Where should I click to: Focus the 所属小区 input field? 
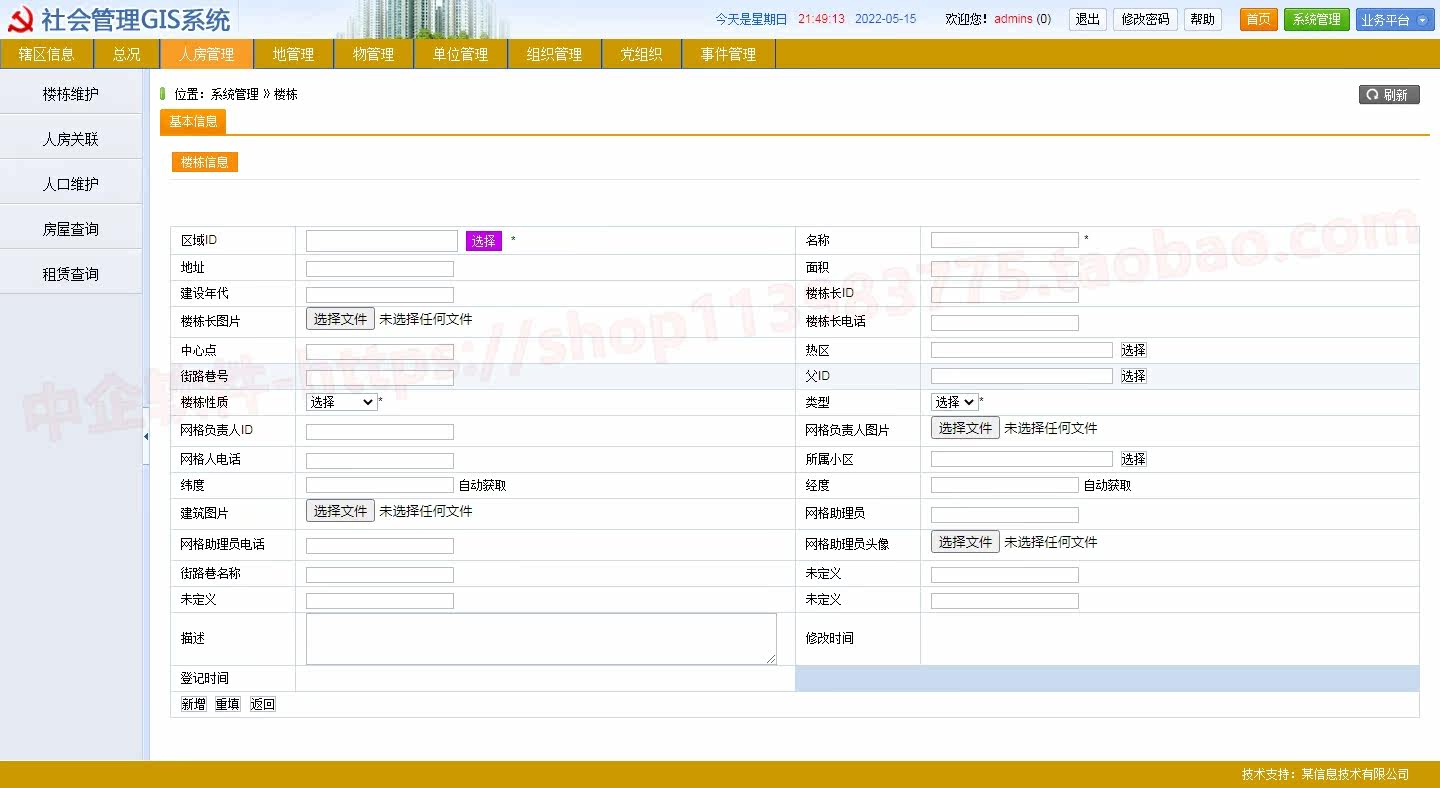(x=1022, y=459)
